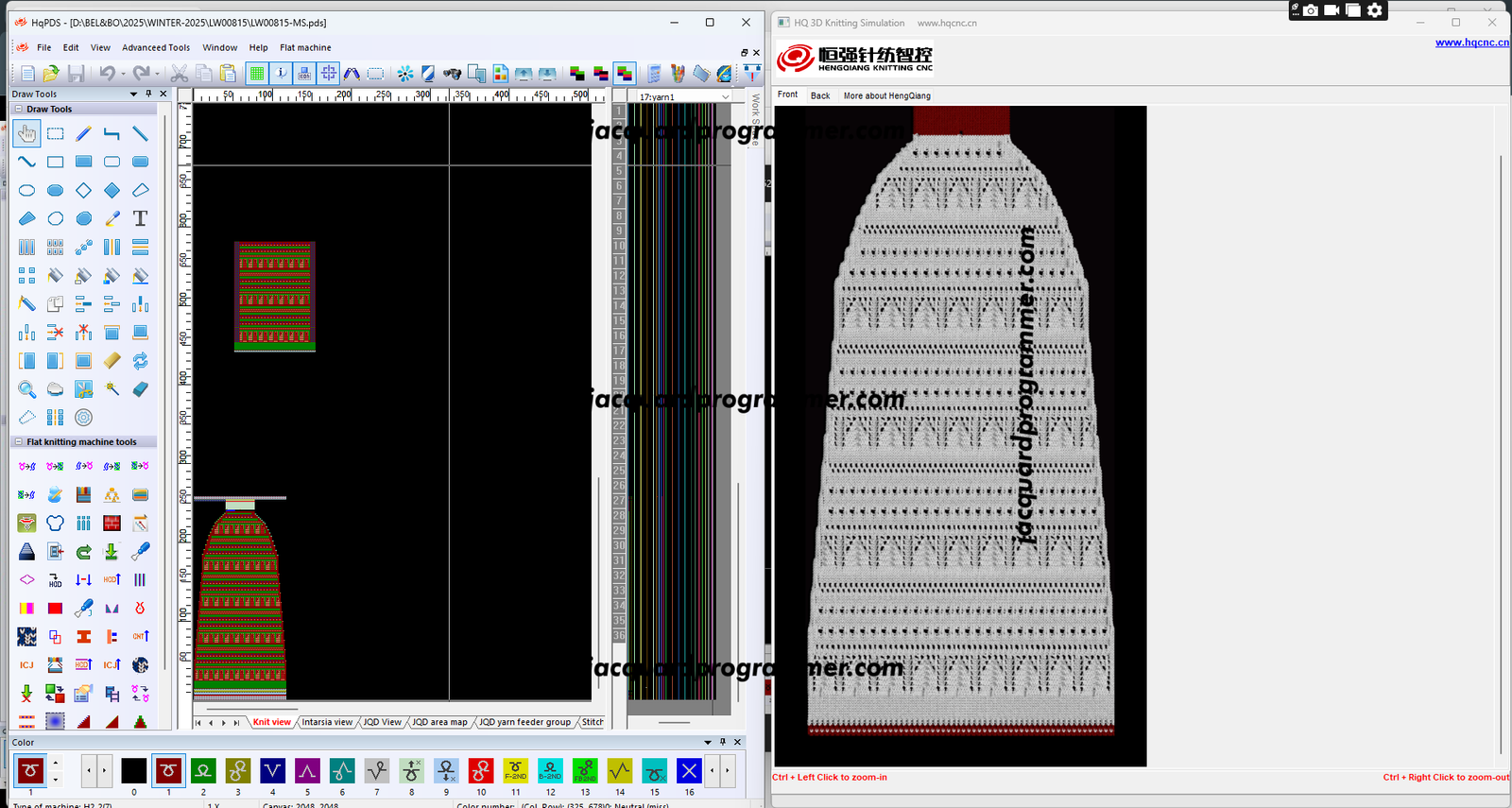Pin the Draw Tools panel
The width and height of the screenshot is (1512, 808).
click(148, 94)
